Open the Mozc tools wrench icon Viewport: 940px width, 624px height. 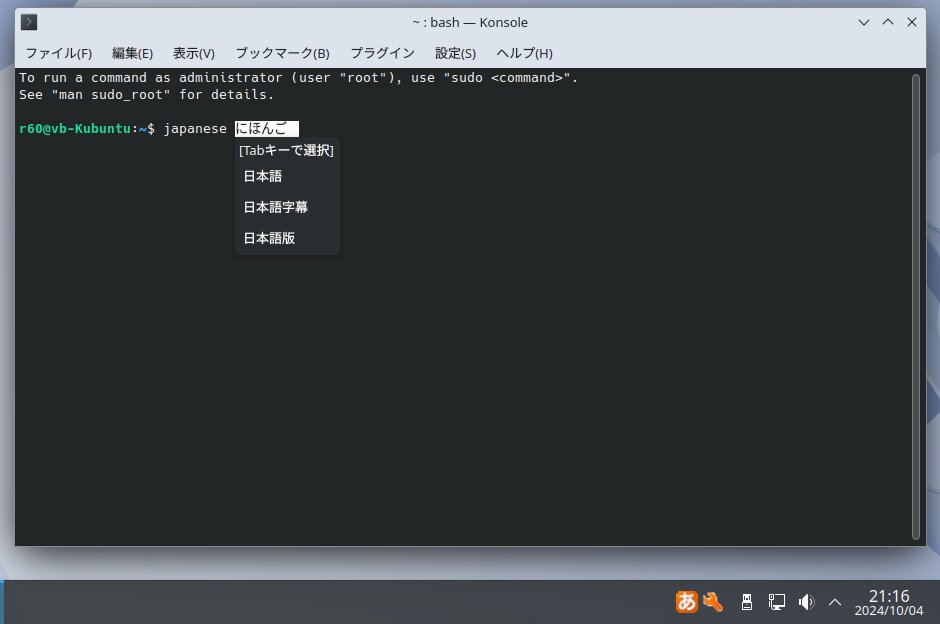[x=713, y=601]
